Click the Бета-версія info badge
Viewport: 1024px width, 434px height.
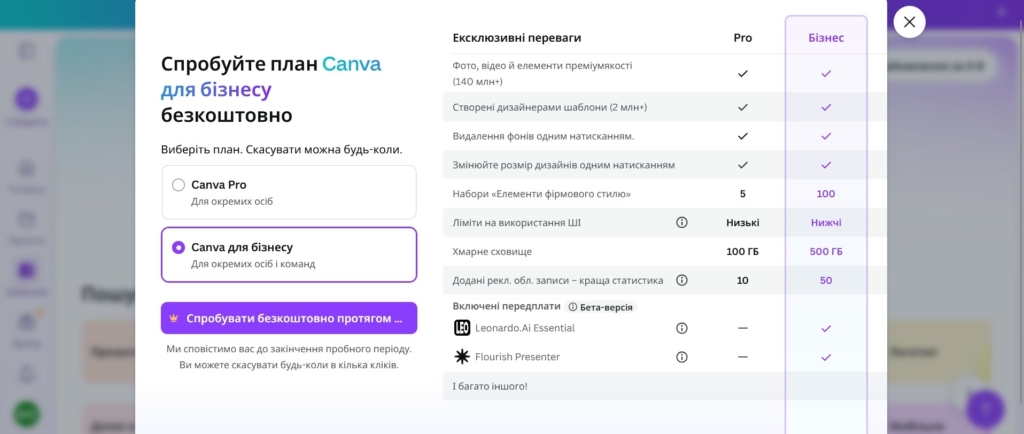601,307
